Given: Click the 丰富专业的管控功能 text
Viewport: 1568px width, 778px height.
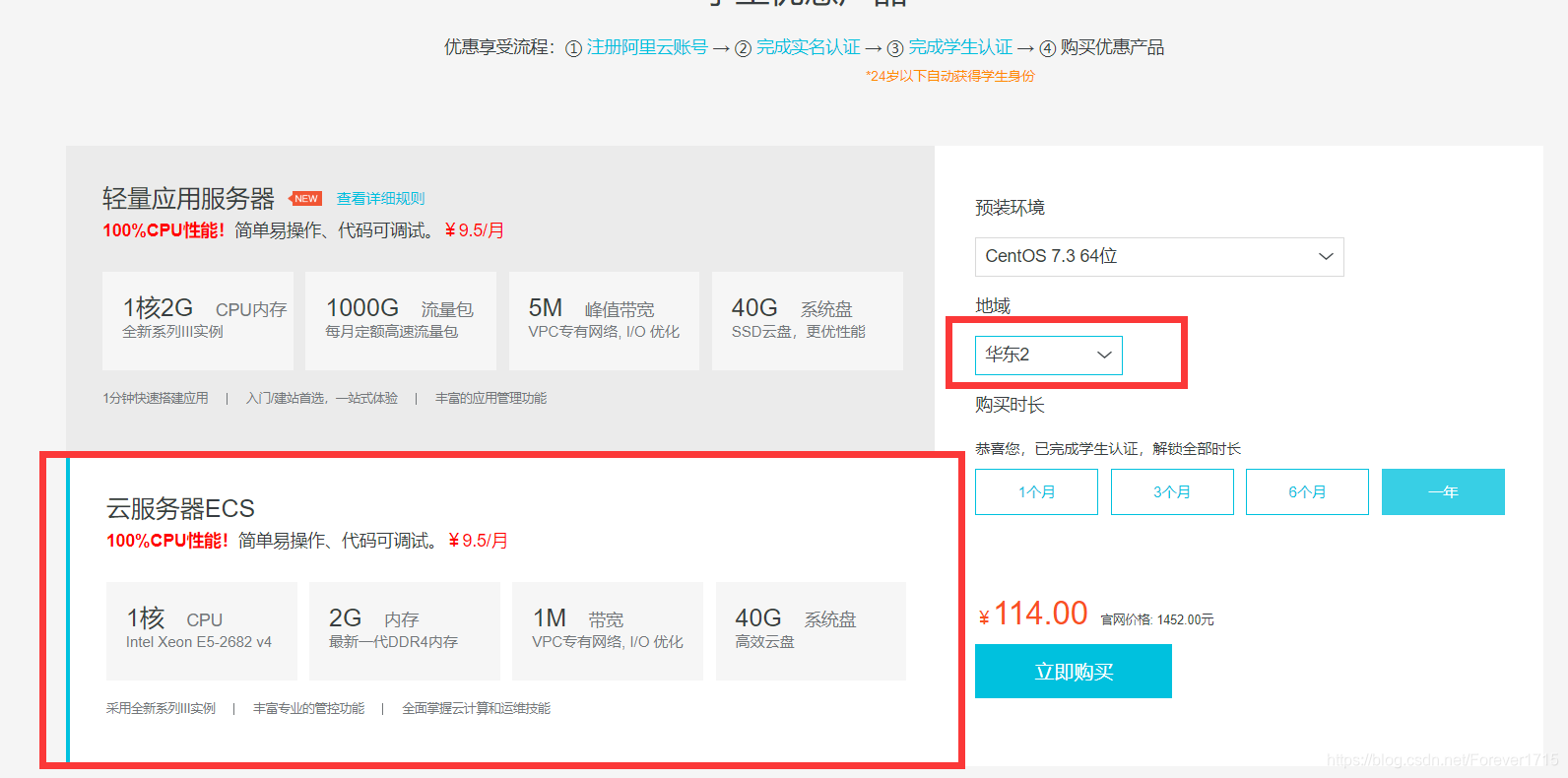Looking at the screenshot, I should coord(308,708).
